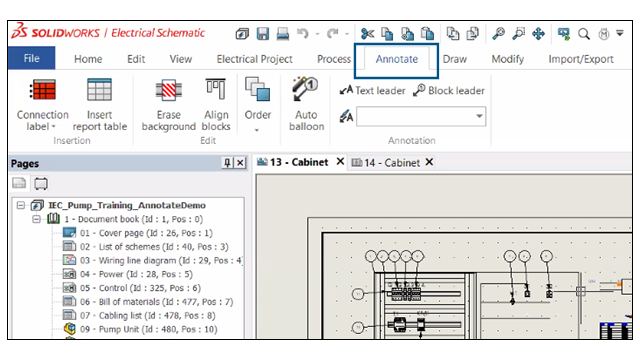Click the Align blocks icon
The width and height of the screenshot is (640, 360).
coord(216,90)
